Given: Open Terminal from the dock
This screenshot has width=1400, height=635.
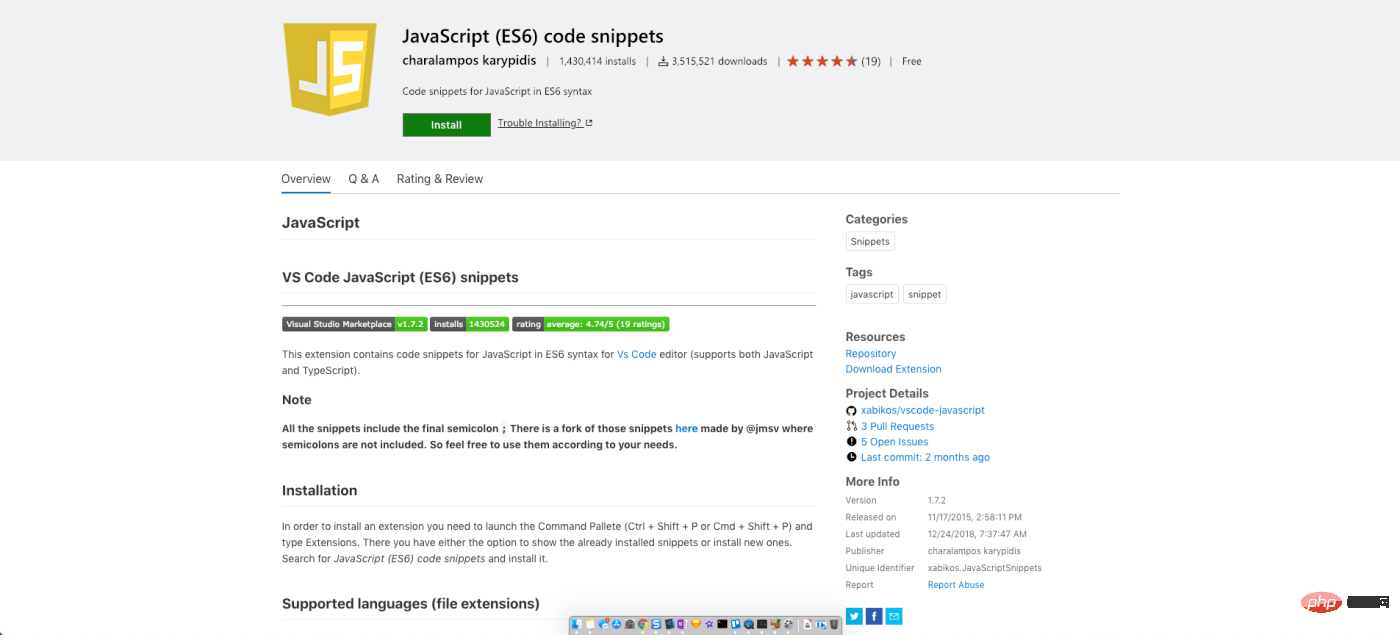Looking at the screenshot, I should (x=721, y=625).
